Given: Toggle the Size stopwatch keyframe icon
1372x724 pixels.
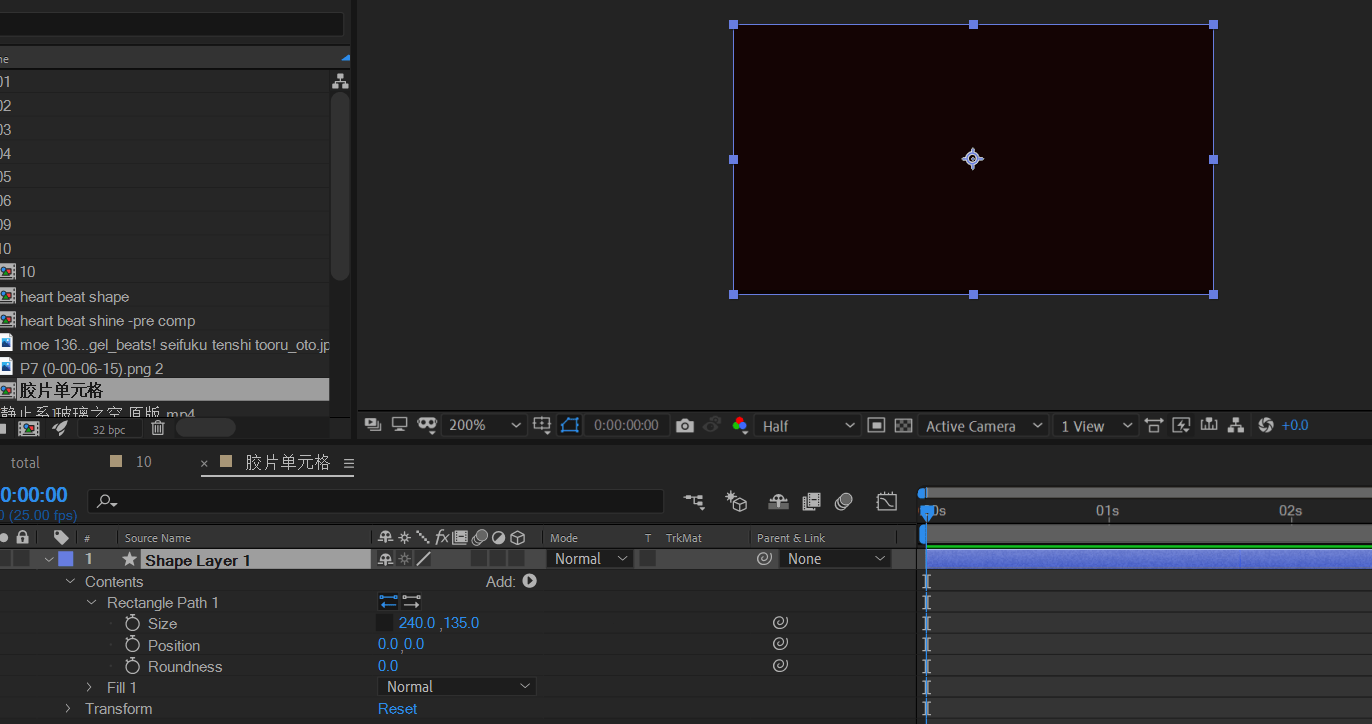Looking at the screenshot, I should (132, 623).
